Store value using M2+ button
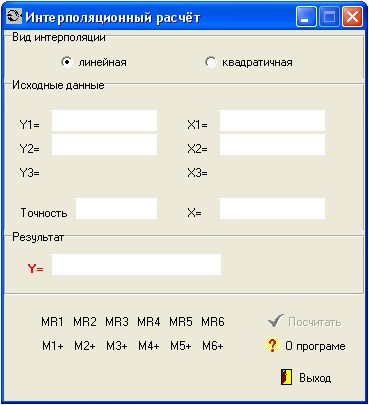 click(x=85, y=346)
